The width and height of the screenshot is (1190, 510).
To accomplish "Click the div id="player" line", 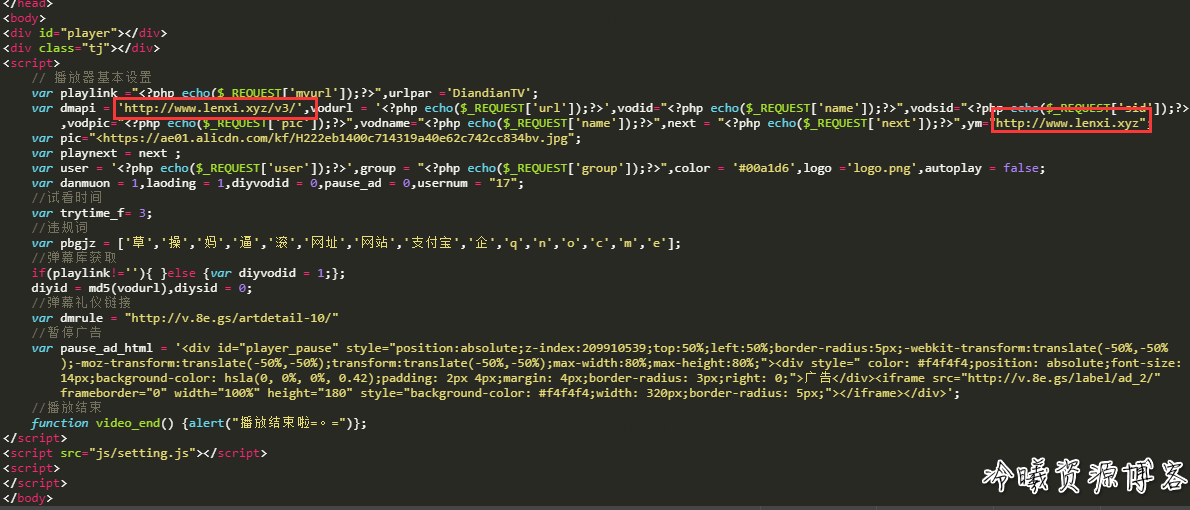I will point(85,33).
